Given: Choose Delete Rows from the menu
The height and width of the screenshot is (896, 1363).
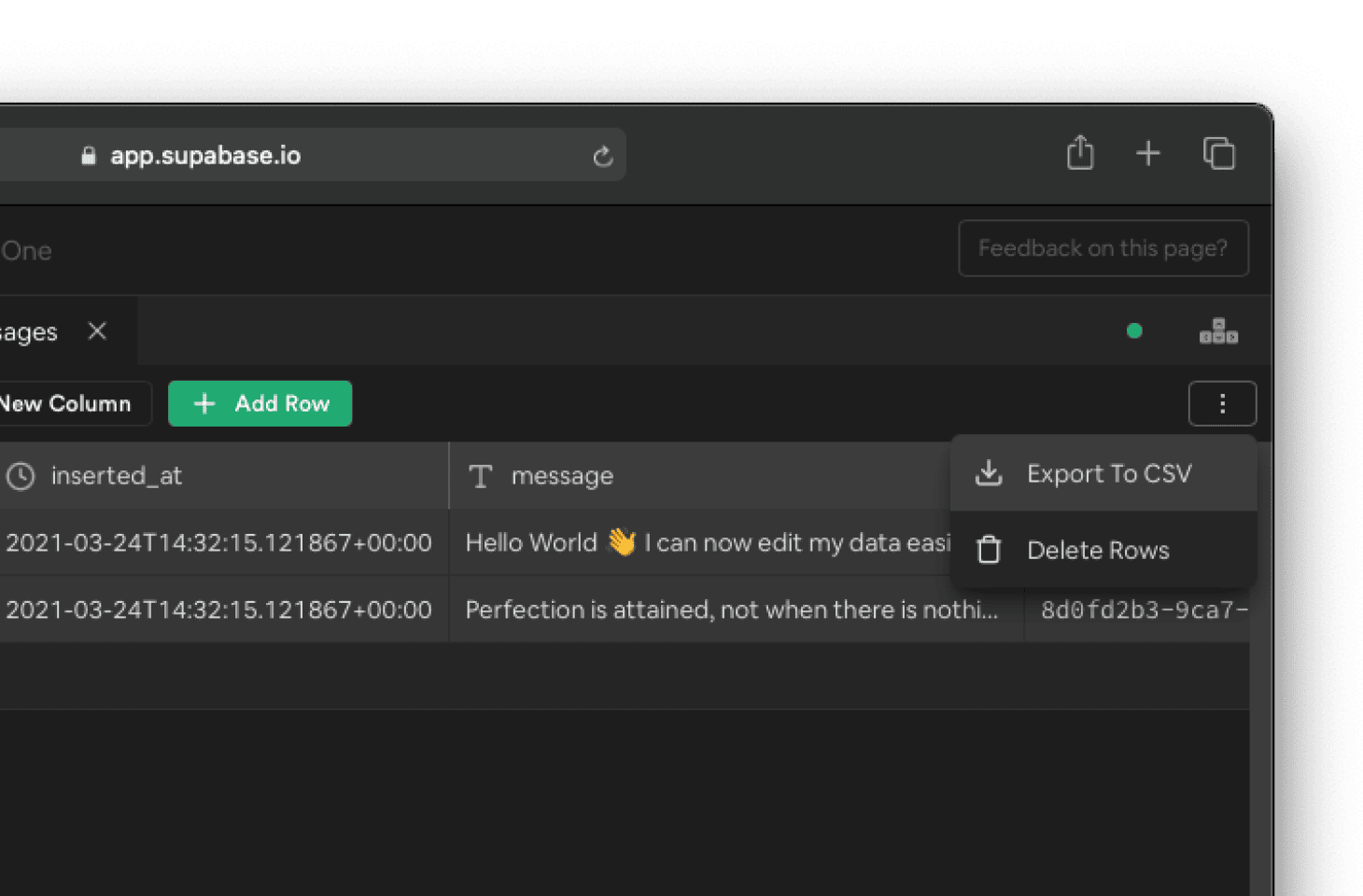Looking at the screenshot, I should [x=1098, y=550].
